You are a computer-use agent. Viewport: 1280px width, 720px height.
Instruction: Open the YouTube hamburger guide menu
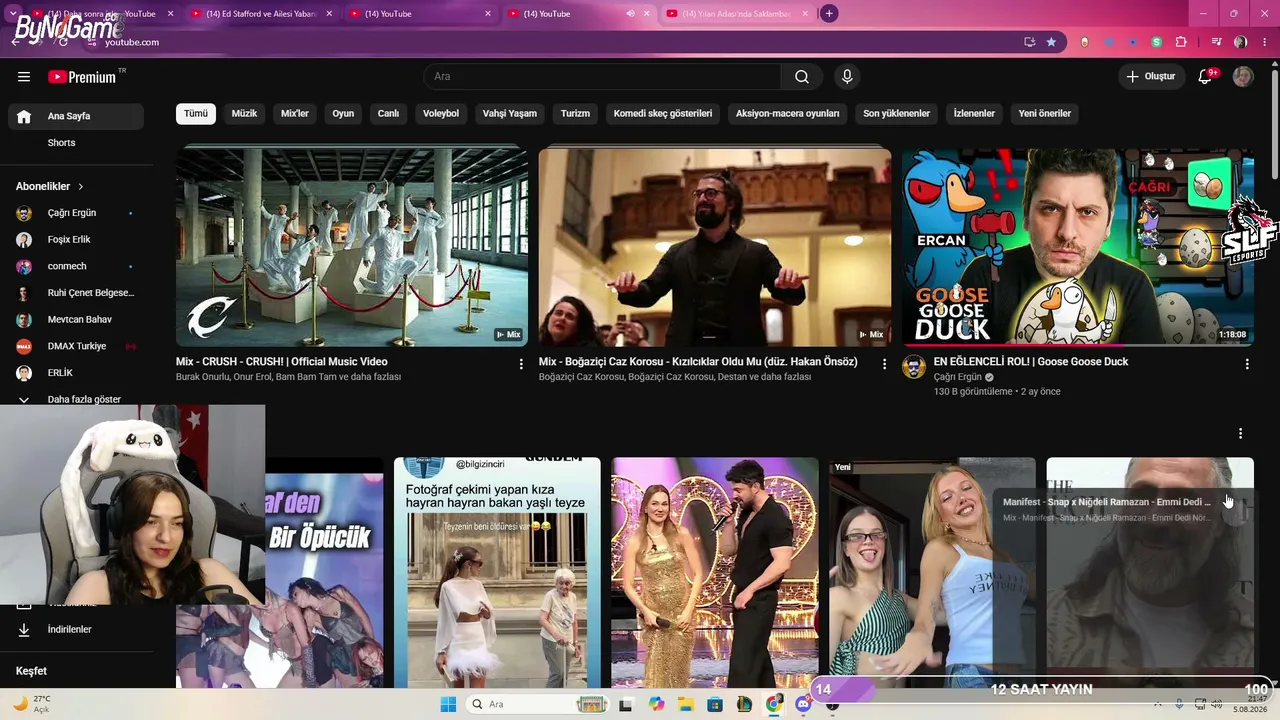pyautogui.click(x=24, y=77)
